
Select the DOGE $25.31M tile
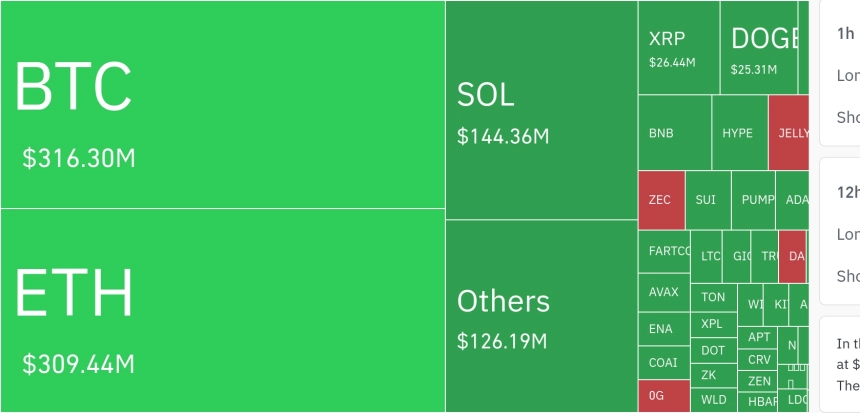(759, 48)
